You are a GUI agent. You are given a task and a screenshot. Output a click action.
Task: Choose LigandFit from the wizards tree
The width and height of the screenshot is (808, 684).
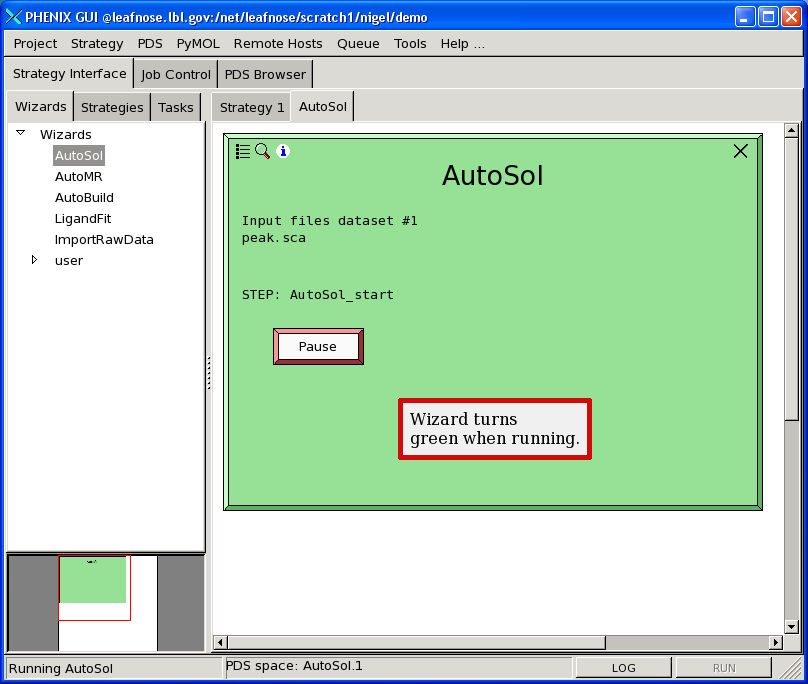[x=82, y=218]
